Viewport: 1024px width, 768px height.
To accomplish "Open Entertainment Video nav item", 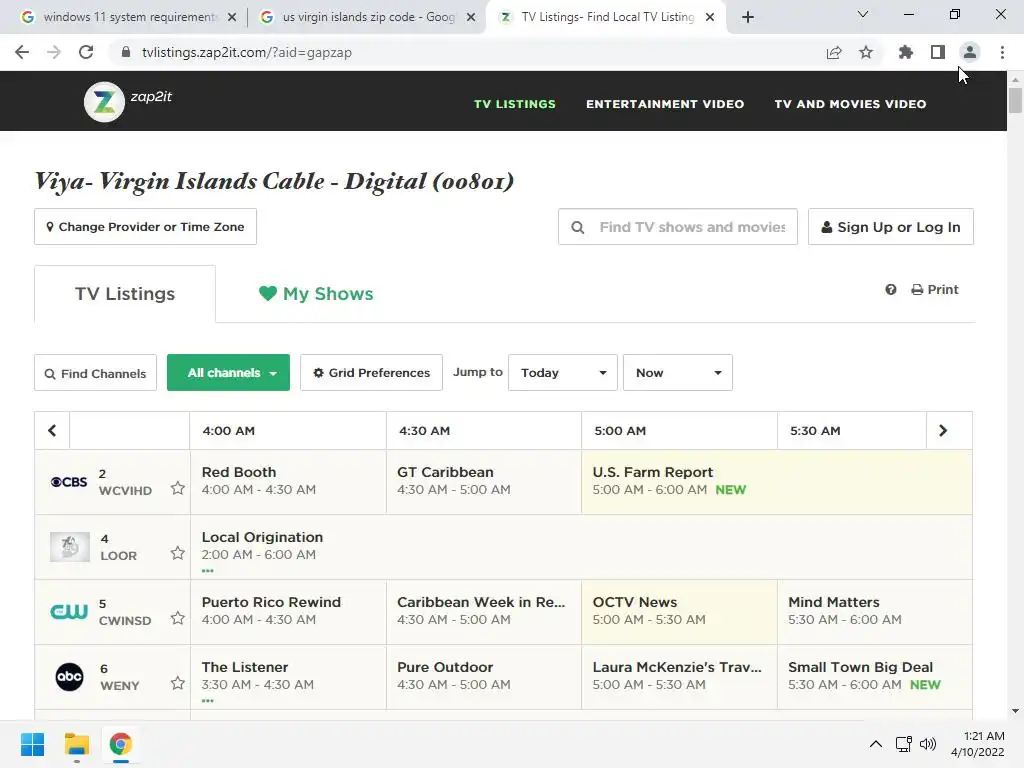I will tap(665, 104).
